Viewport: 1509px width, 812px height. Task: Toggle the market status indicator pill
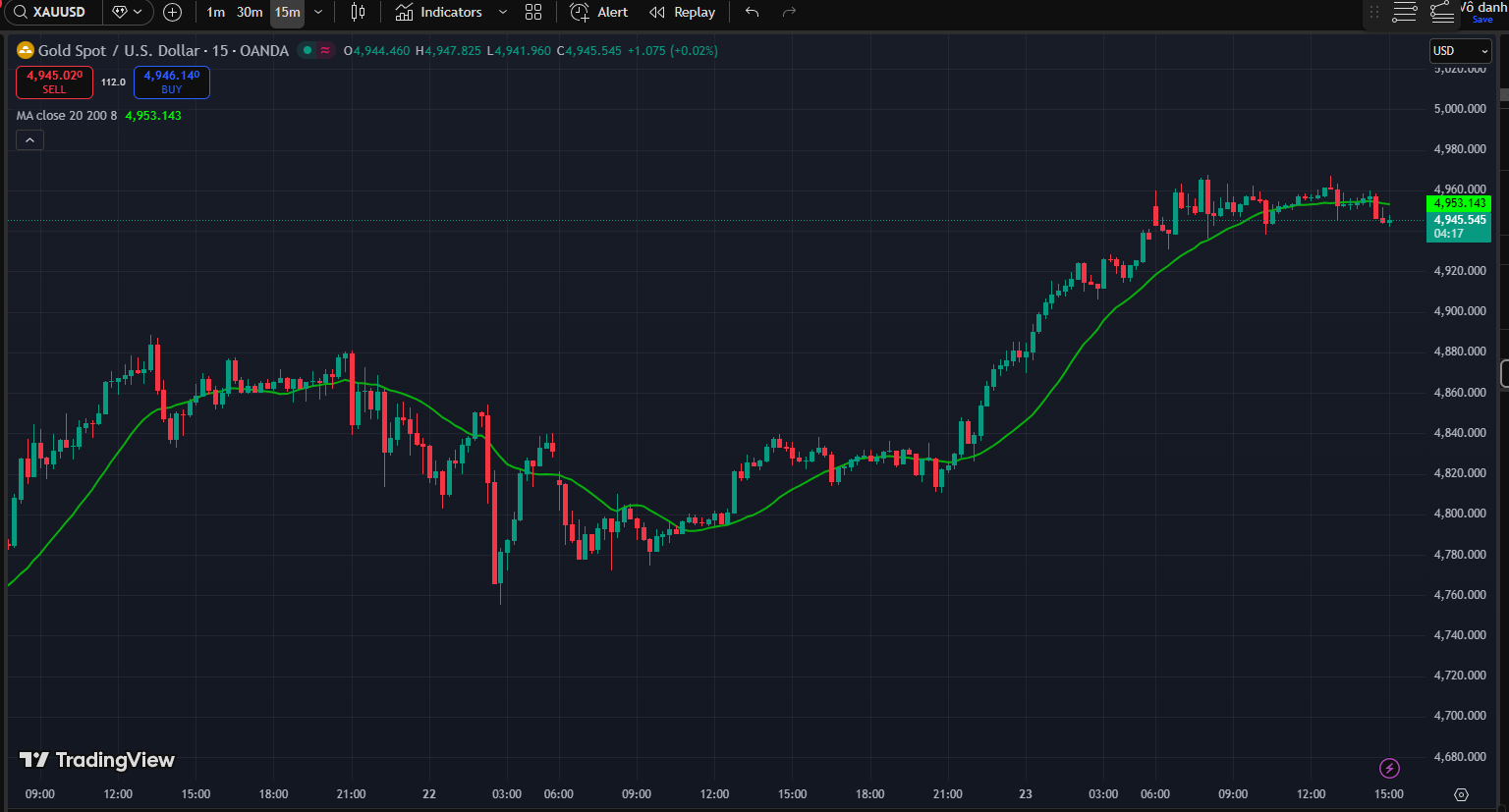(x=316, y=50)
